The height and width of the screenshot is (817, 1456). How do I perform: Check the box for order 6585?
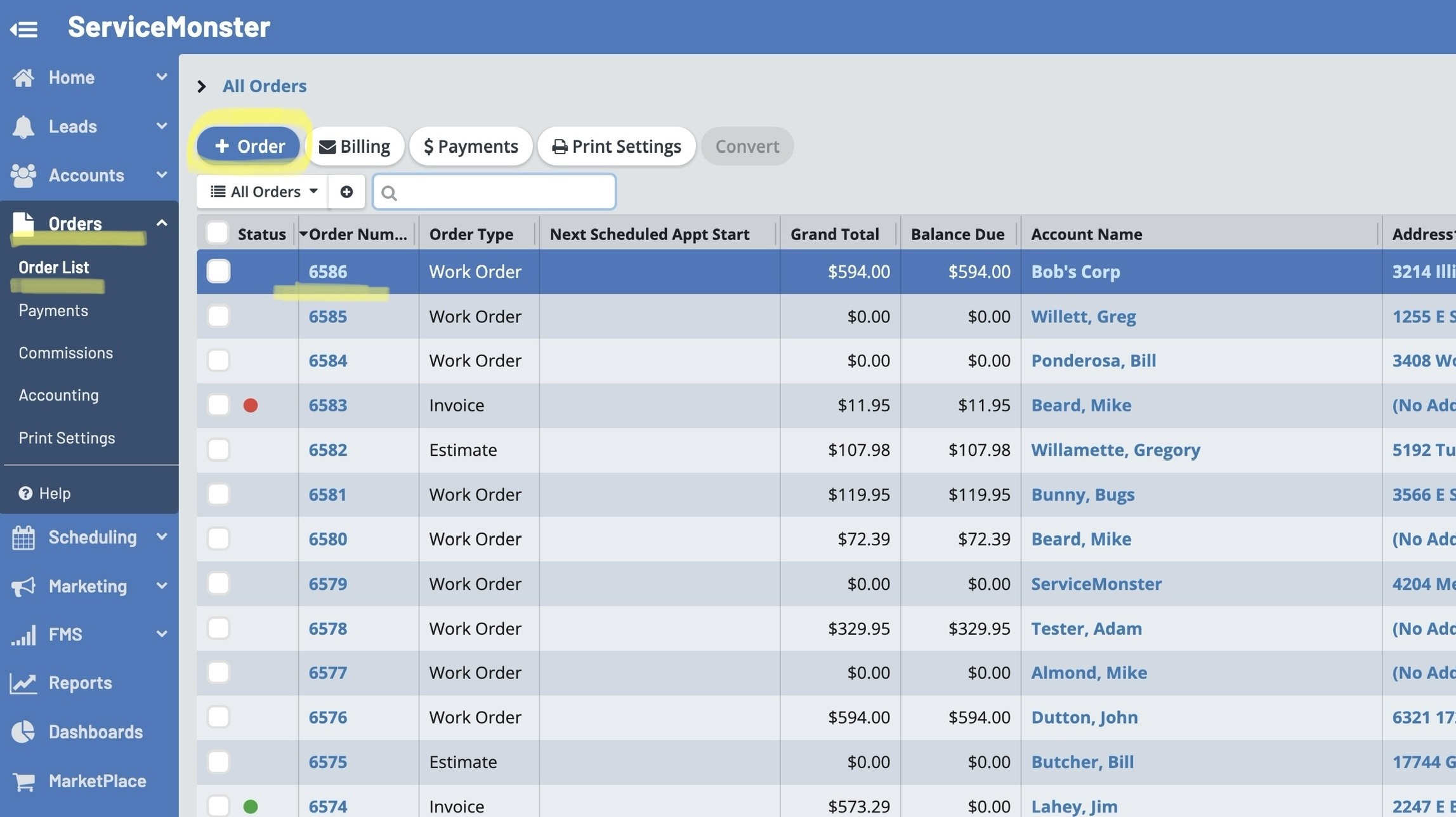[x=218, y=316]
